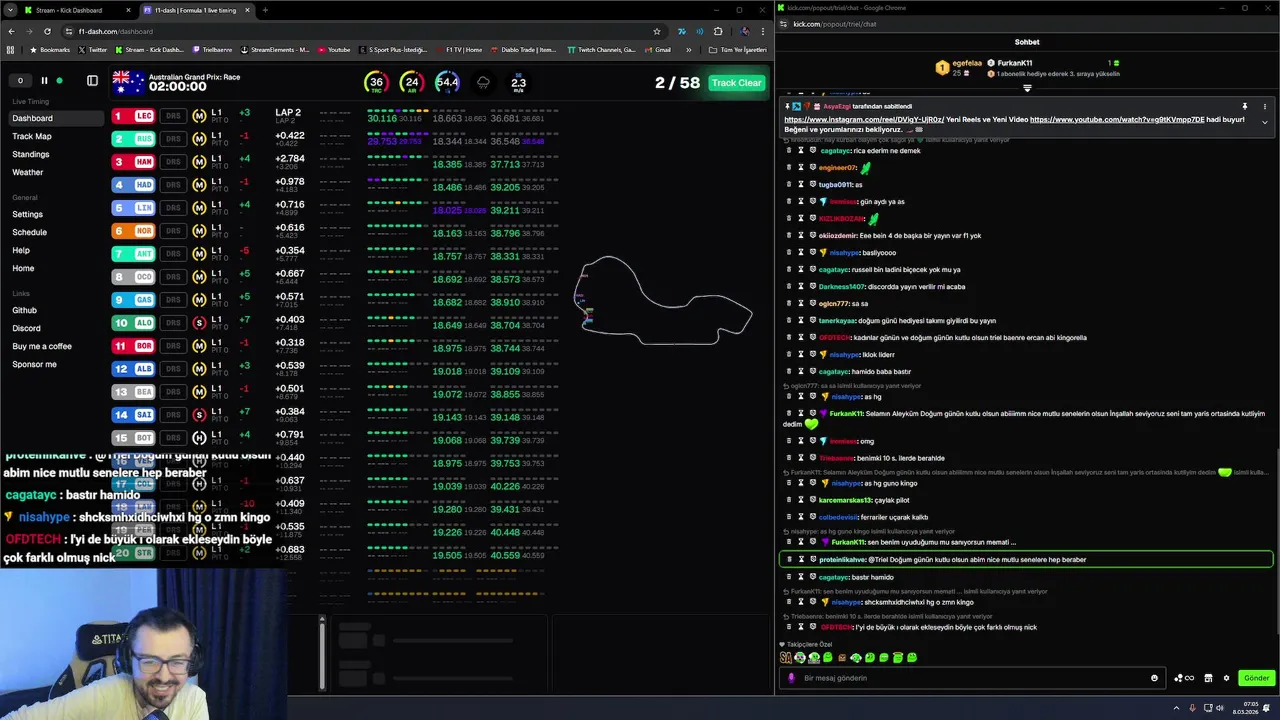Screen dimensions: 1280x720
Task: Open the Kick chat shop icon
Action: coord(1208,678)
